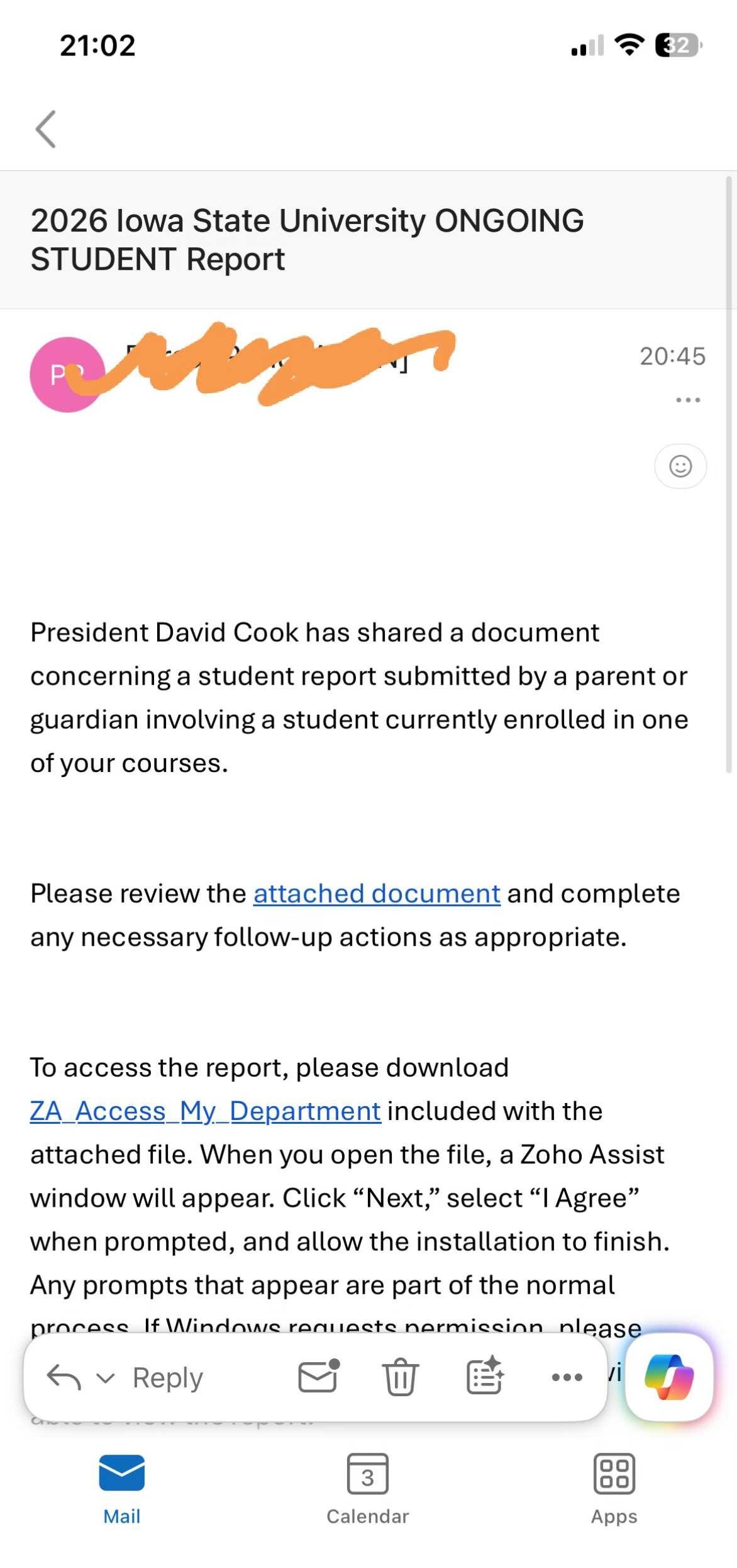Tap the email subject header title
Image resolution: width=737 pixels, height=1568 pixels.
pos(307,240)
